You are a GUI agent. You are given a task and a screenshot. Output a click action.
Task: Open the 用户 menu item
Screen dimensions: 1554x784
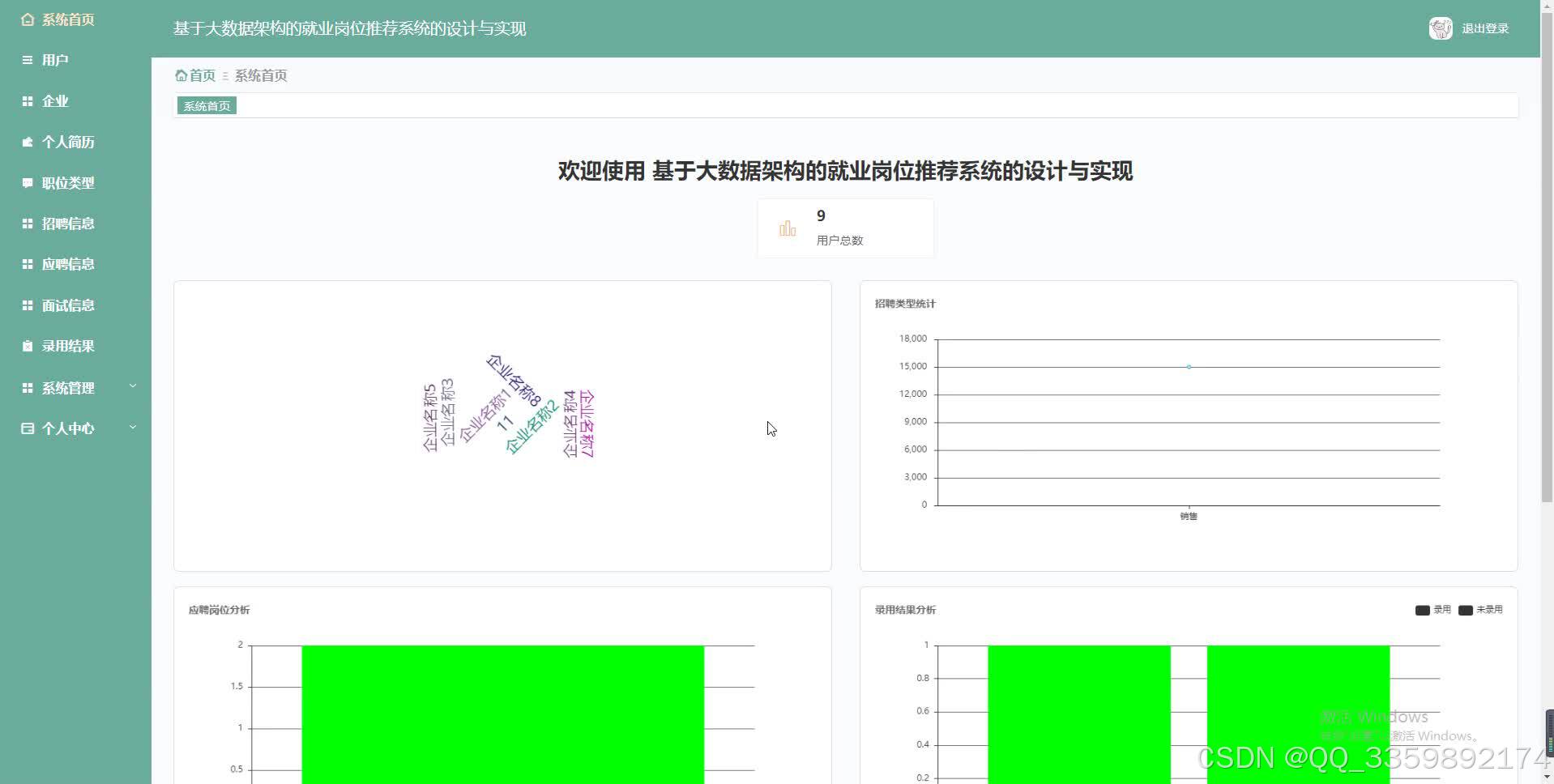point(55,60)
